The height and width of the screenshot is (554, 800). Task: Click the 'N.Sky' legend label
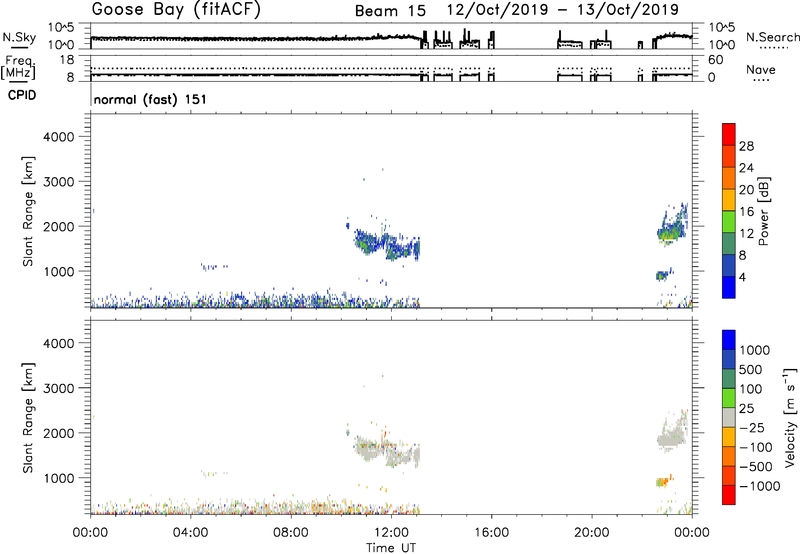[x=19, y=37]
